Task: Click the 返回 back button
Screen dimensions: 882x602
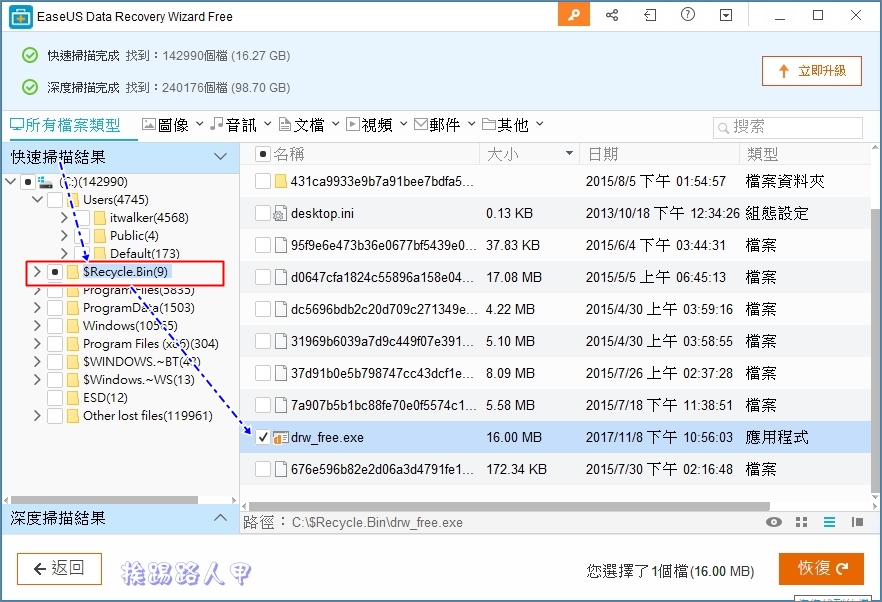Action: [x=60, y=569]
